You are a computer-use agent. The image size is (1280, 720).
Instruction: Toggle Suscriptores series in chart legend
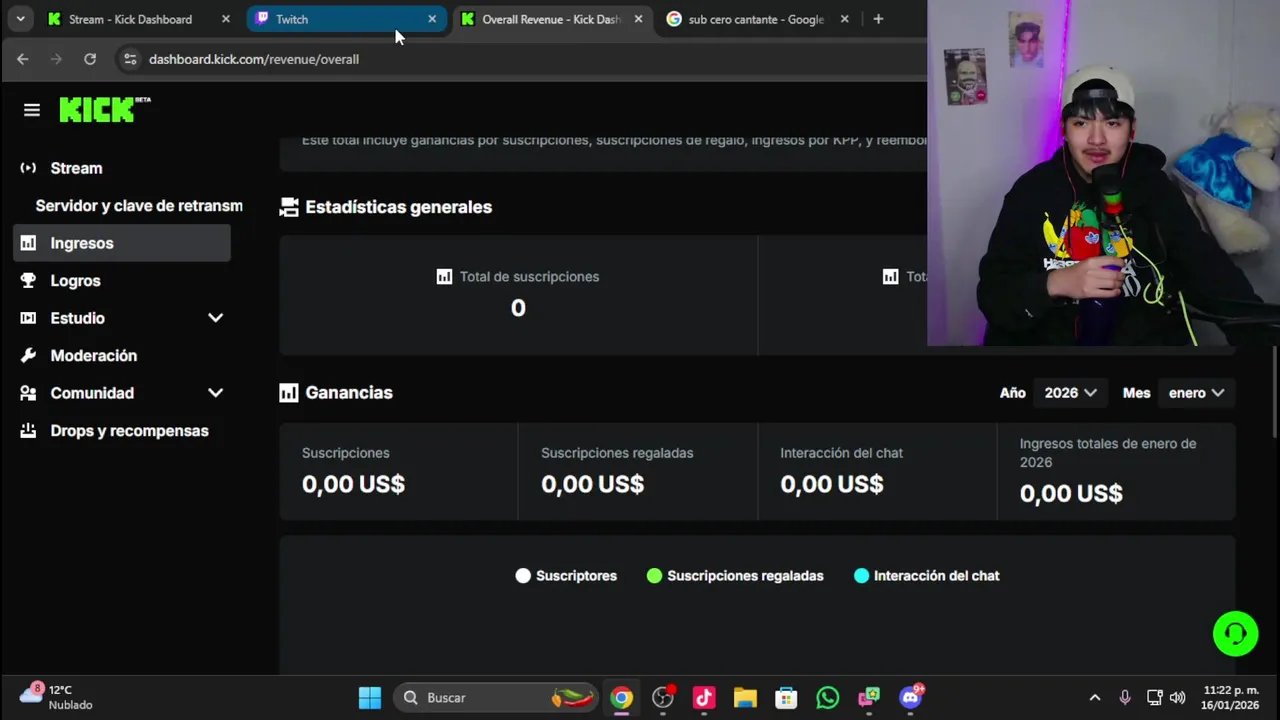click(x=566, y=576)
